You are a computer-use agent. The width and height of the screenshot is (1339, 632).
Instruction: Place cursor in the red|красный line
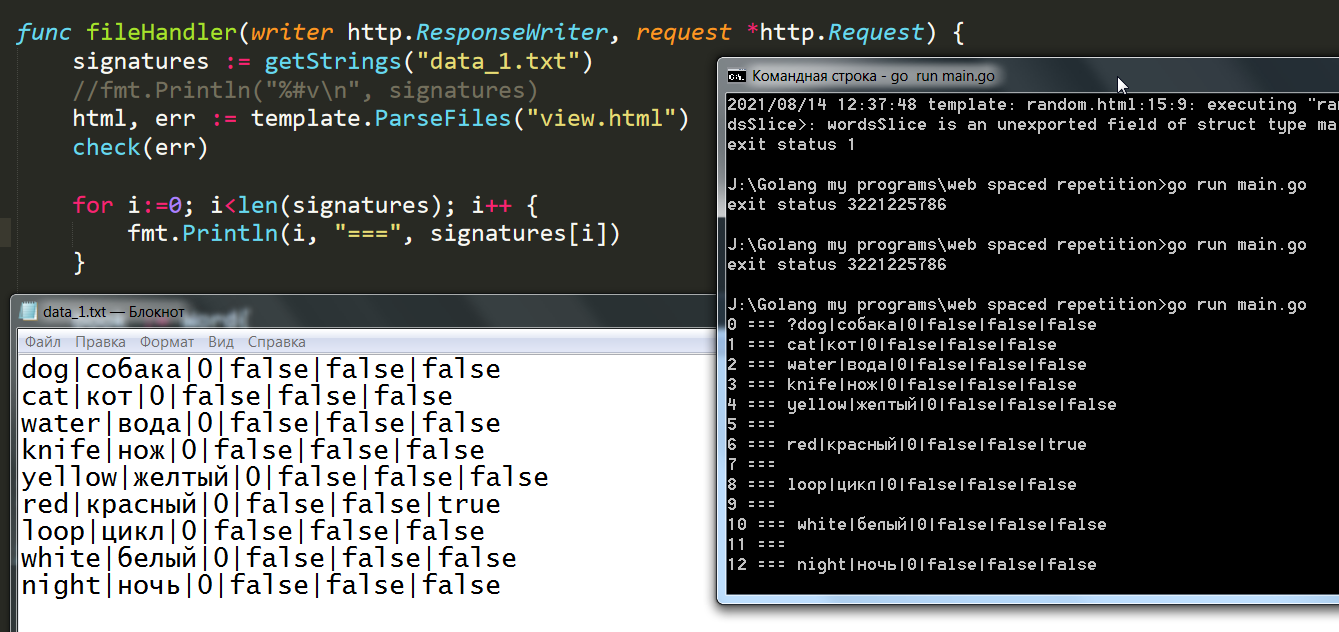pyautogui.click(x=260, y=504)
